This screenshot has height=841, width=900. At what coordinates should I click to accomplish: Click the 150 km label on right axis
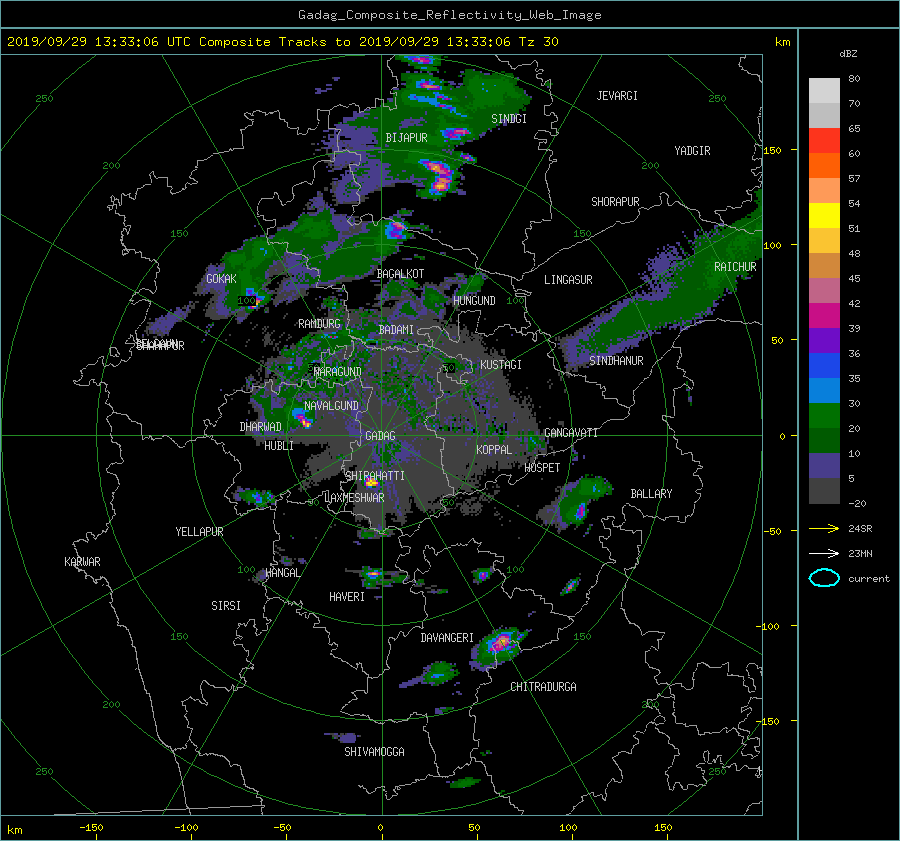click(x=772, y=150)
